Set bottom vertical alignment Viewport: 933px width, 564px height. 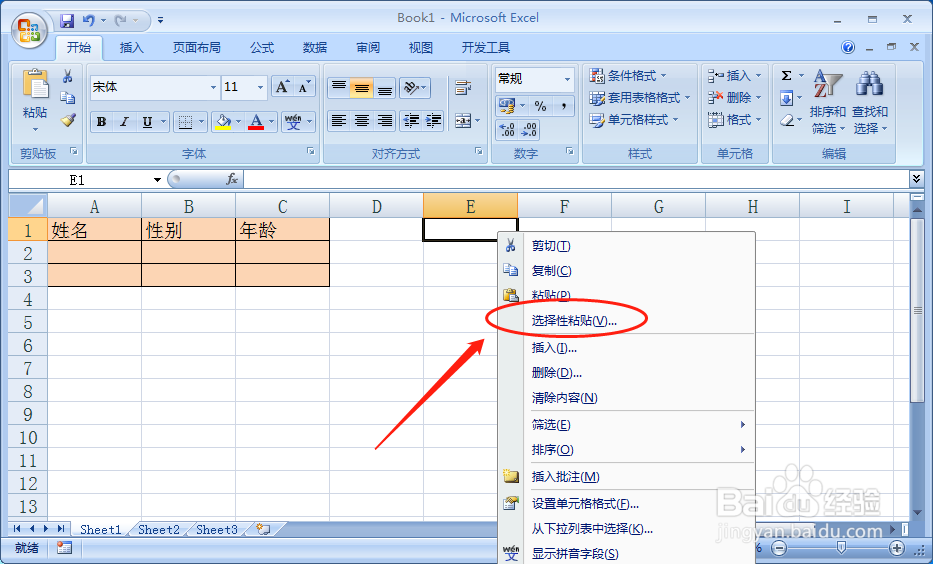[384, 87]
